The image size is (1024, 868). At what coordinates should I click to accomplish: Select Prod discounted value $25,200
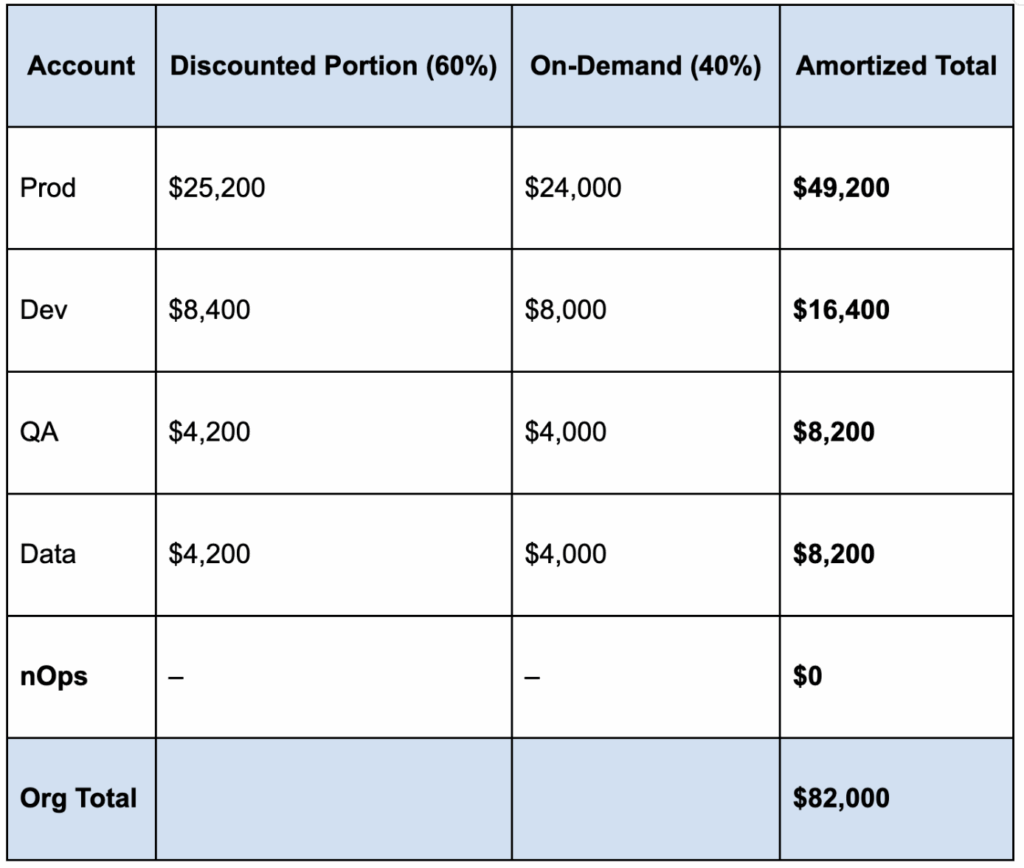(x=217, y=187)
